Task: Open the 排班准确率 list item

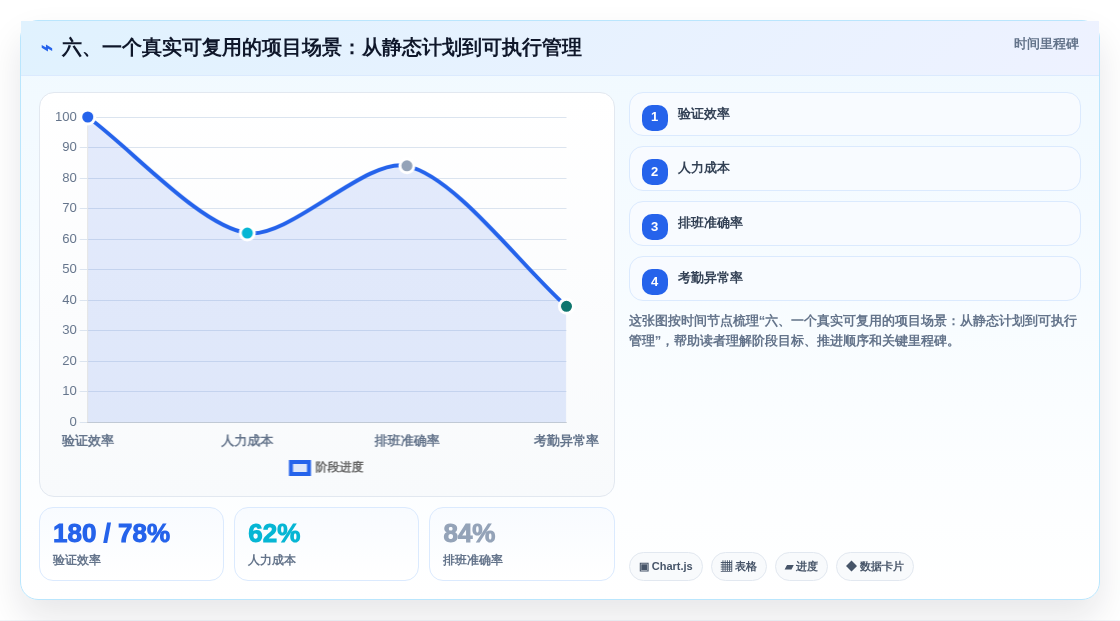Action: pos(854,224)
